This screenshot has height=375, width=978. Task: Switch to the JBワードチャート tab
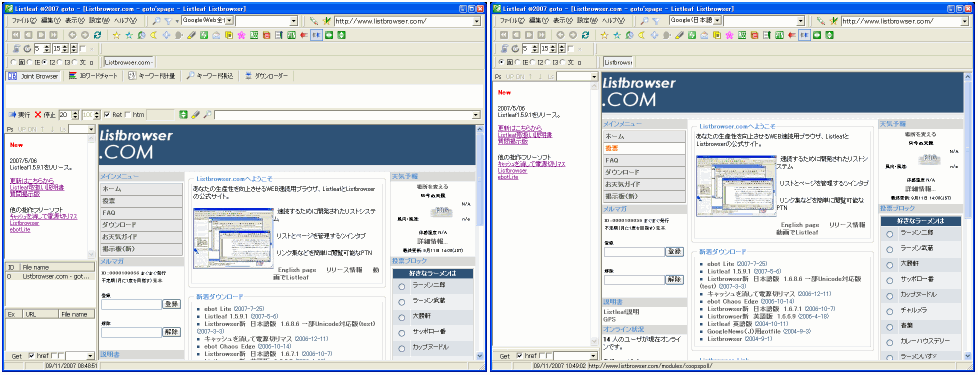click(93, 76)
